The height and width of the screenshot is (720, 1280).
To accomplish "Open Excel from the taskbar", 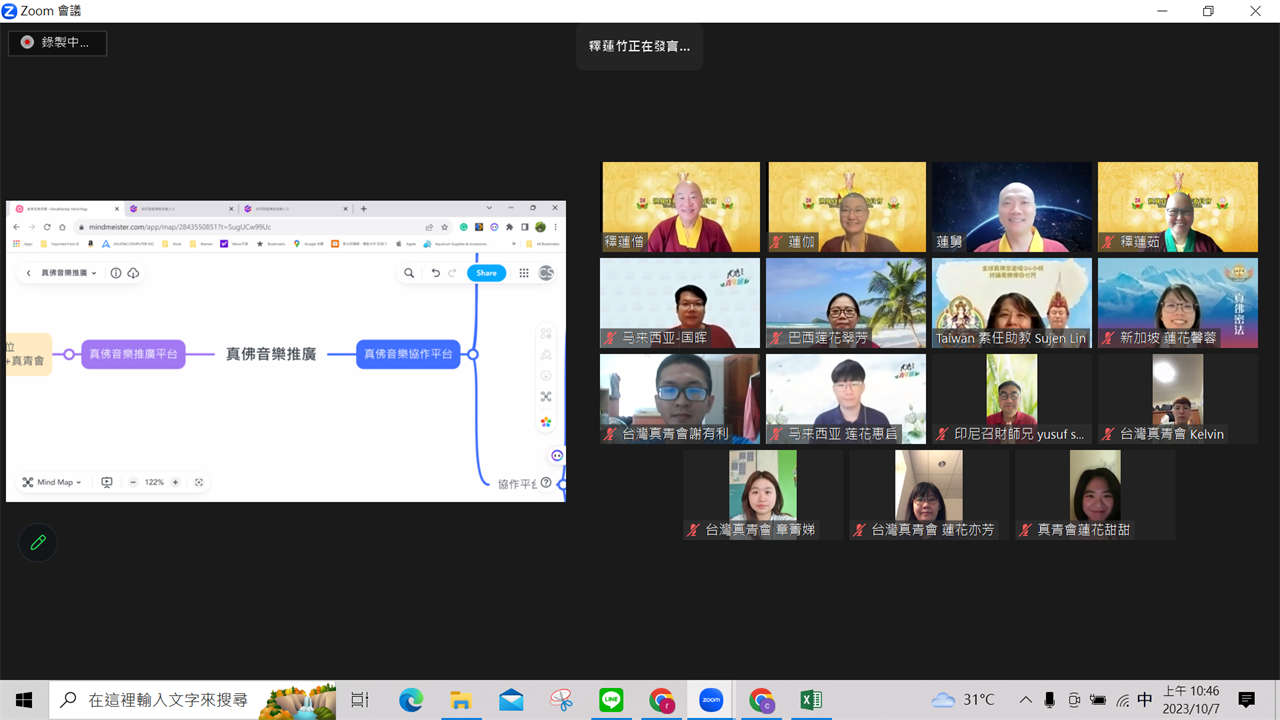I will [x=811, y=700].
